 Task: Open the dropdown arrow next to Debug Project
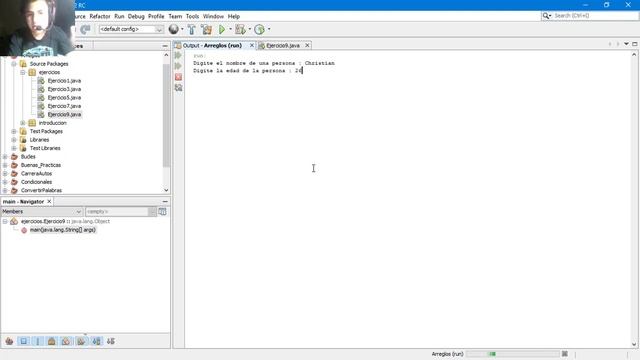click(249, 29)
